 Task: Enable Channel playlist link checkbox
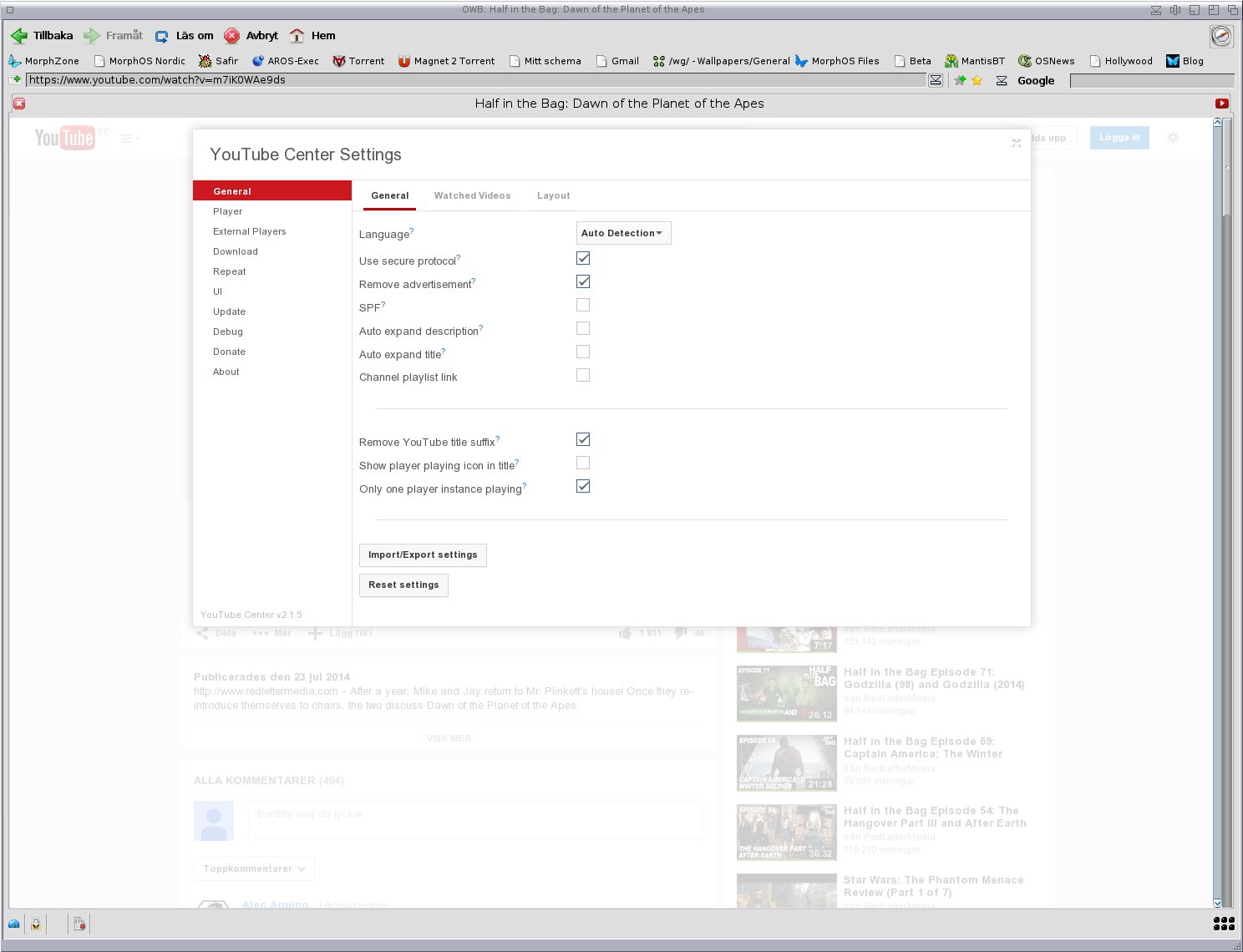click(x=583, y=375)
